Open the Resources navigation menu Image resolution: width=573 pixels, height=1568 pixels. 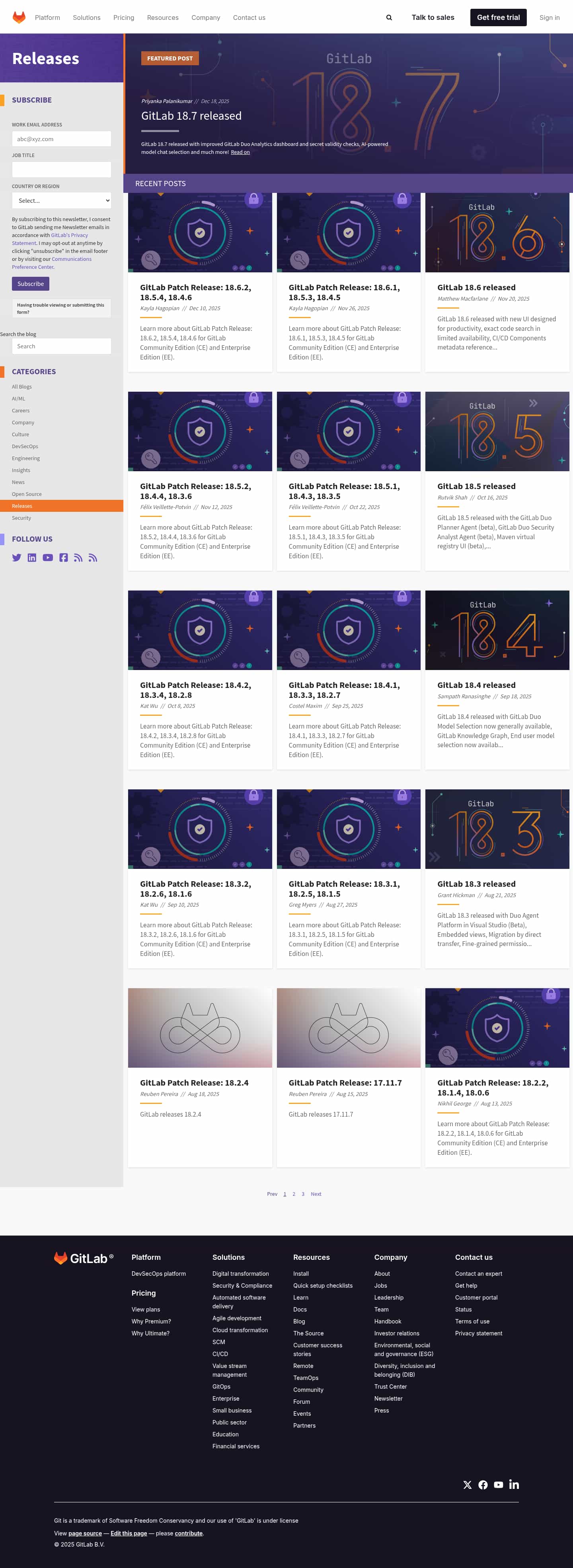163,17
